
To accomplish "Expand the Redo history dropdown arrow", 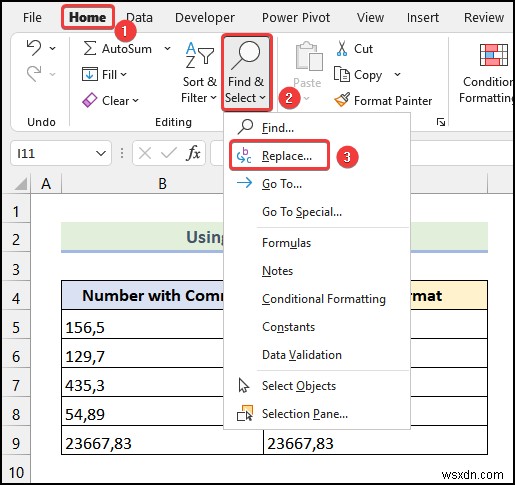I will click(52, 74).
